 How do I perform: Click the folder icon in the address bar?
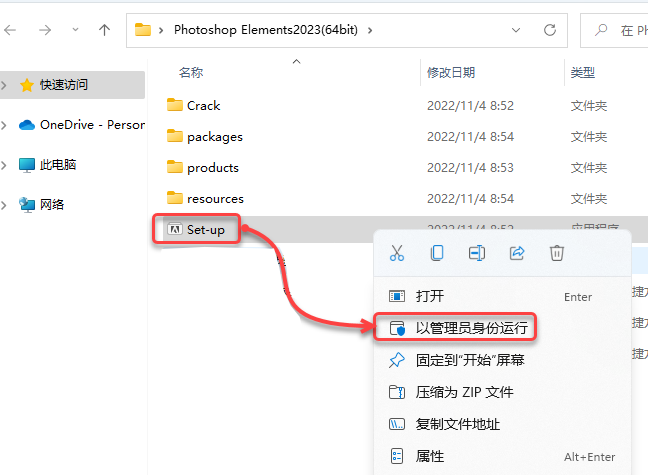coord(143,30)
